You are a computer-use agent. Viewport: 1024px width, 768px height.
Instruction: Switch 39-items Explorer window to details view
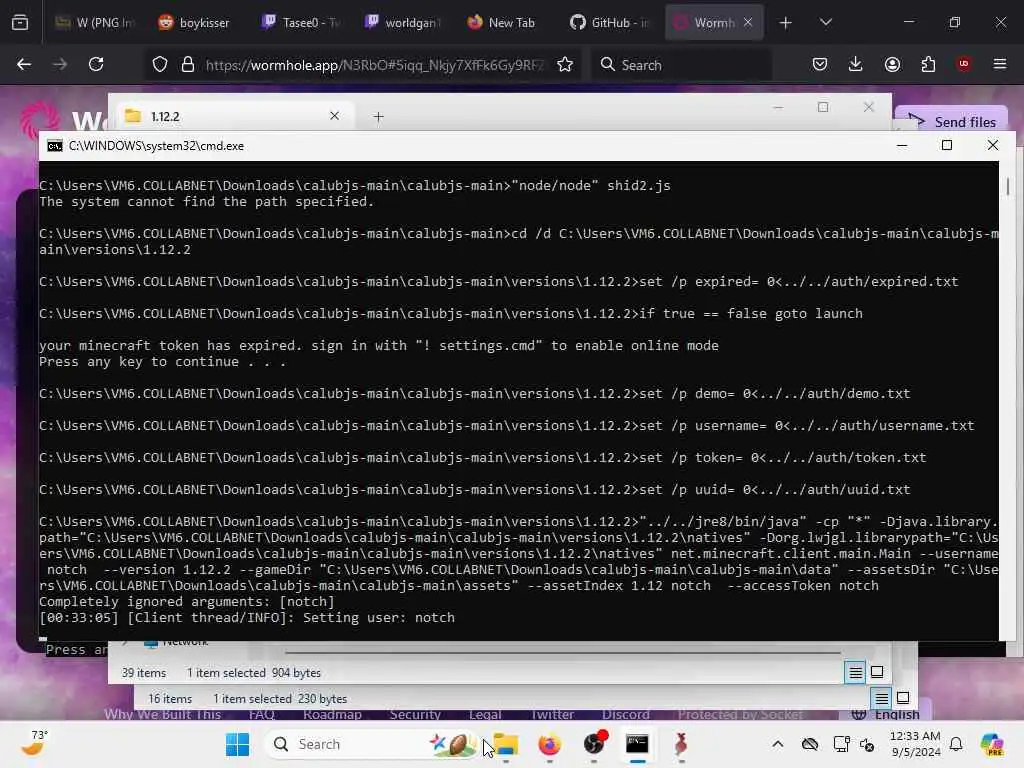855,672
